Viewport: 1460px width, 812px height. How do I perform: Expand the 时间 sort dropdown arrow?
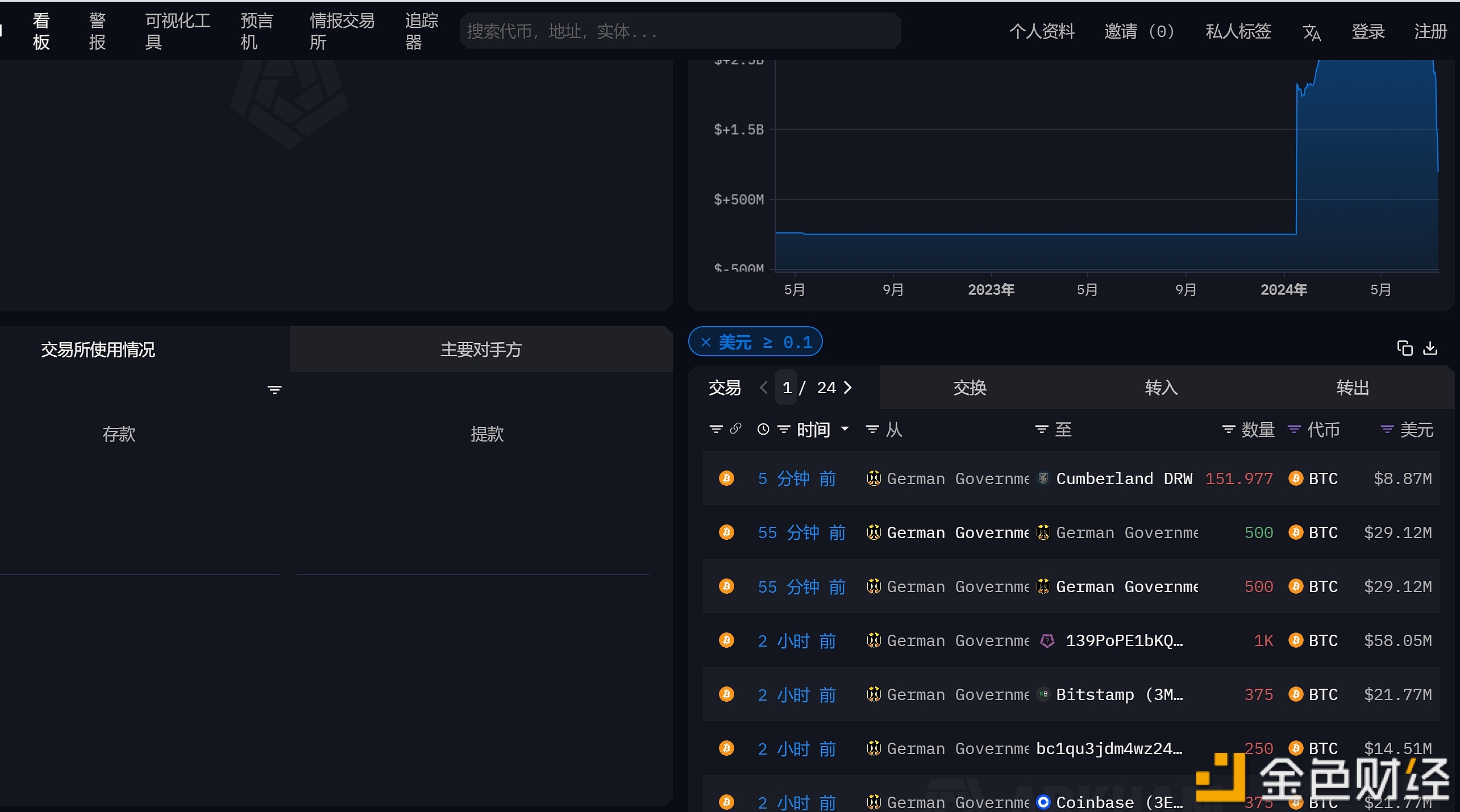845,429
